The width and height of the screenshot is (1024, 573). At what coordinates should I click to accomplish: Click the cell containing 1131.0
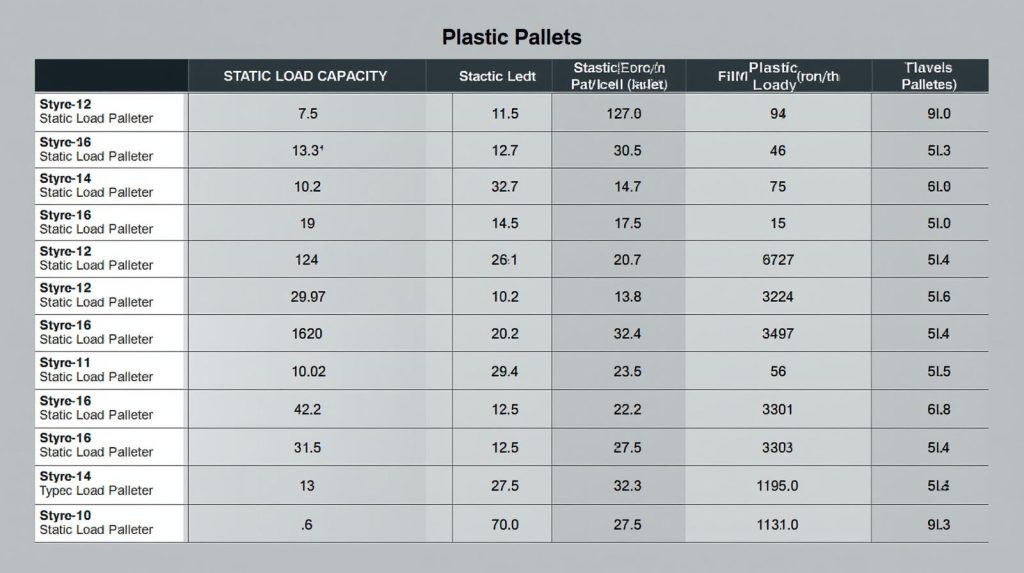(x=778, y=524)
